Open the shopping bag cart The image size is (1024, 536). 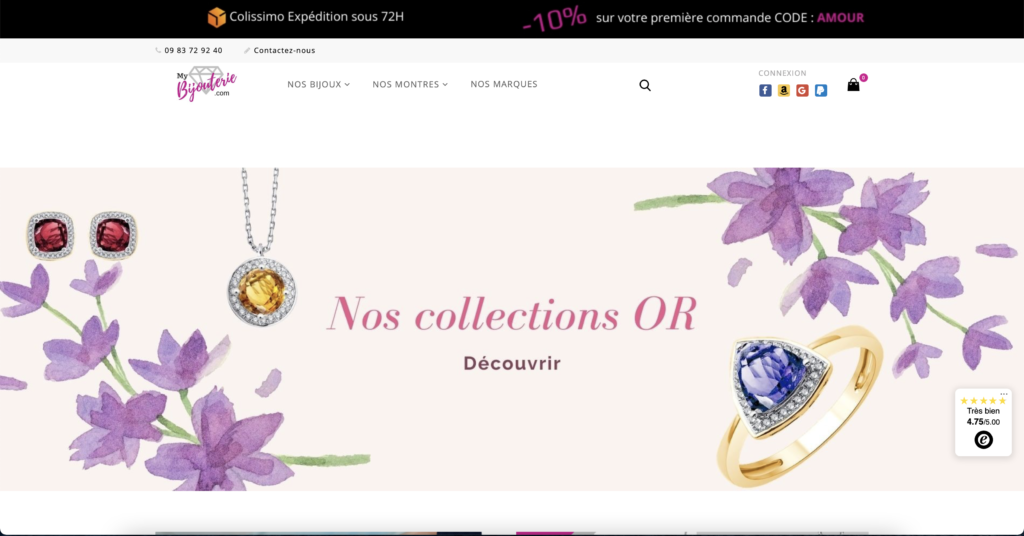click(x=854, y=85)
